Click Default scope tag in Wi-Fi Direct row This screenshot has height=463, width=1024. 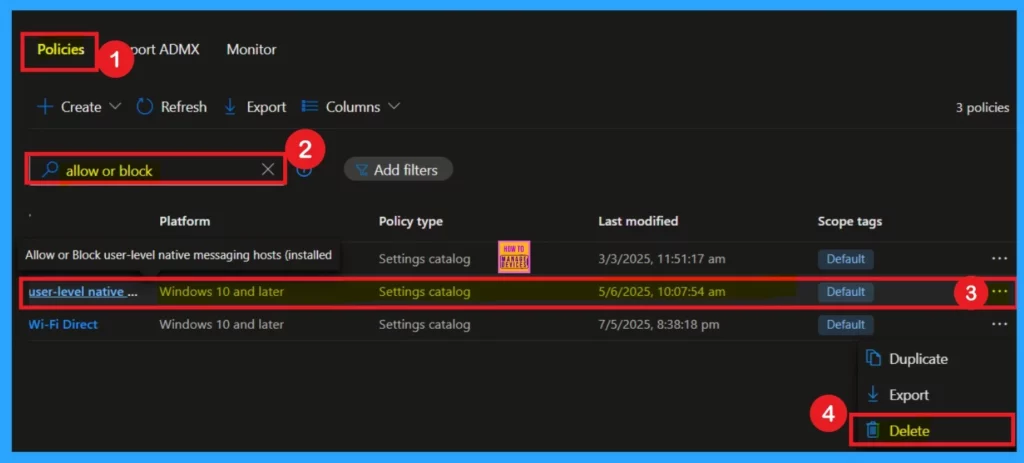coord(846,325)
